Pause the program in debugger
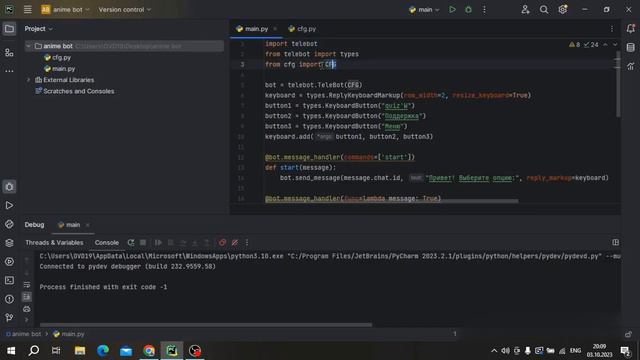The image size is (640, 360). 171,242
